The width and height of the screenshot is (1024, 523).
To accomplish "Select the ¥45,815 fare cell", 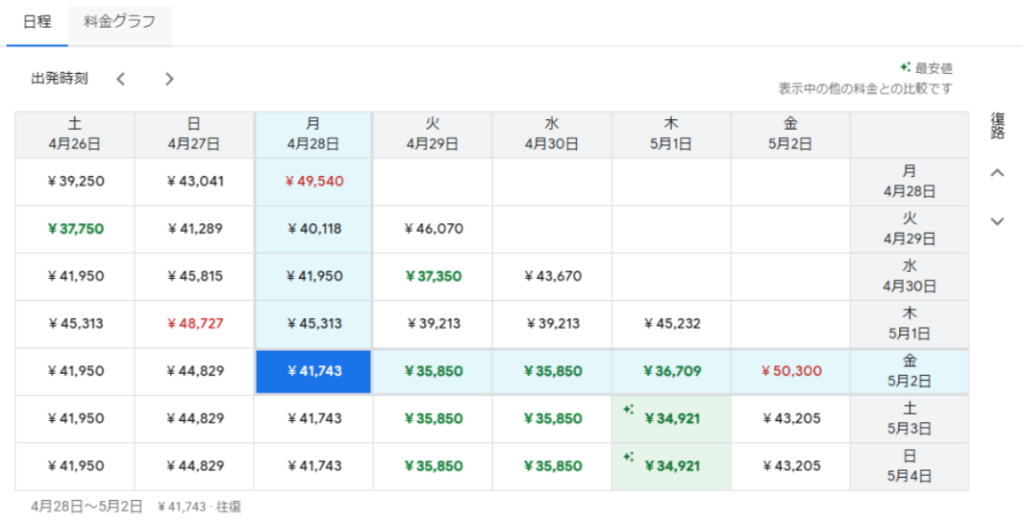I will coord(195,277).
